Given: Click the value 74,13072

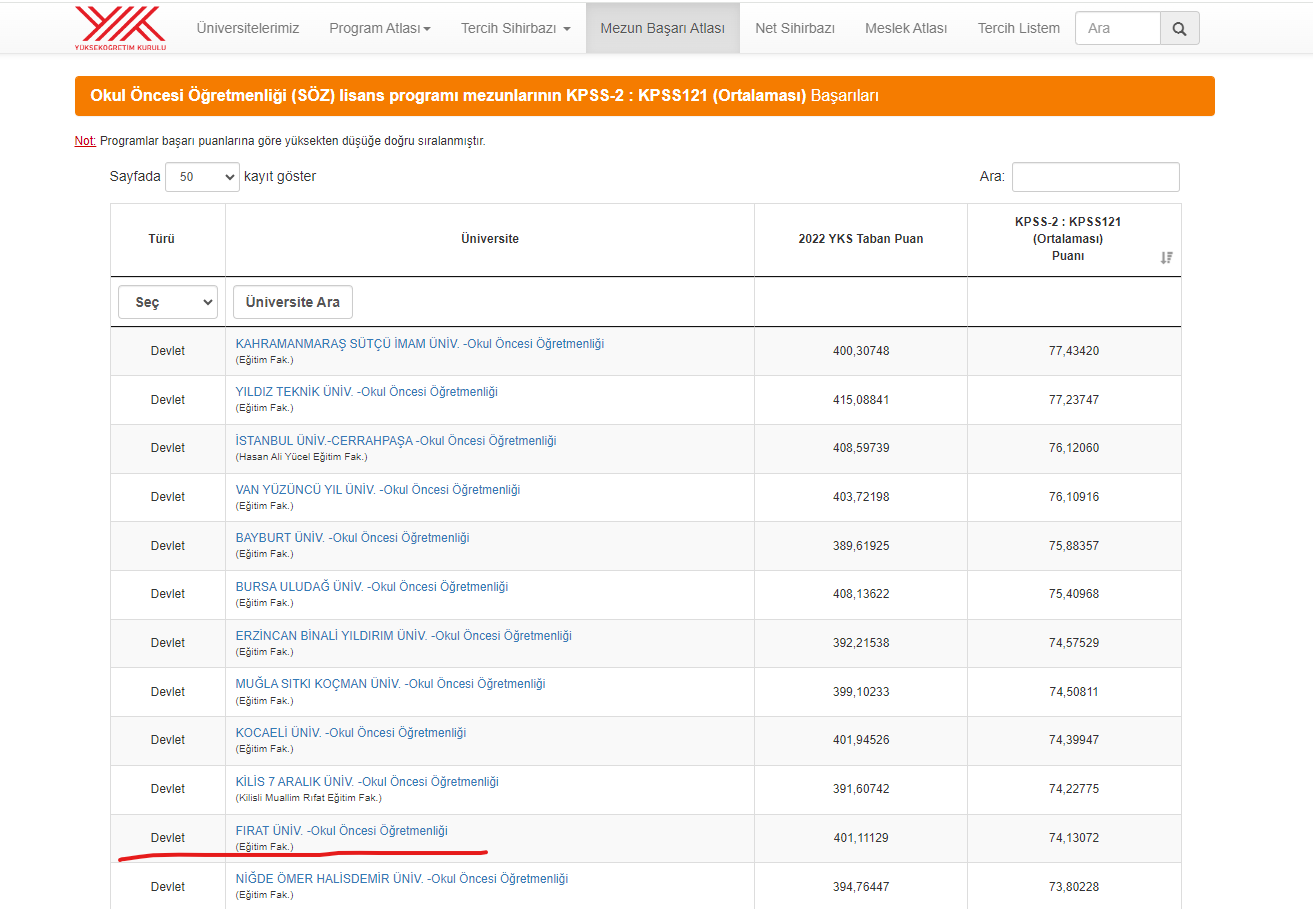Looking at the screenshot, I should coord(1074,838).
